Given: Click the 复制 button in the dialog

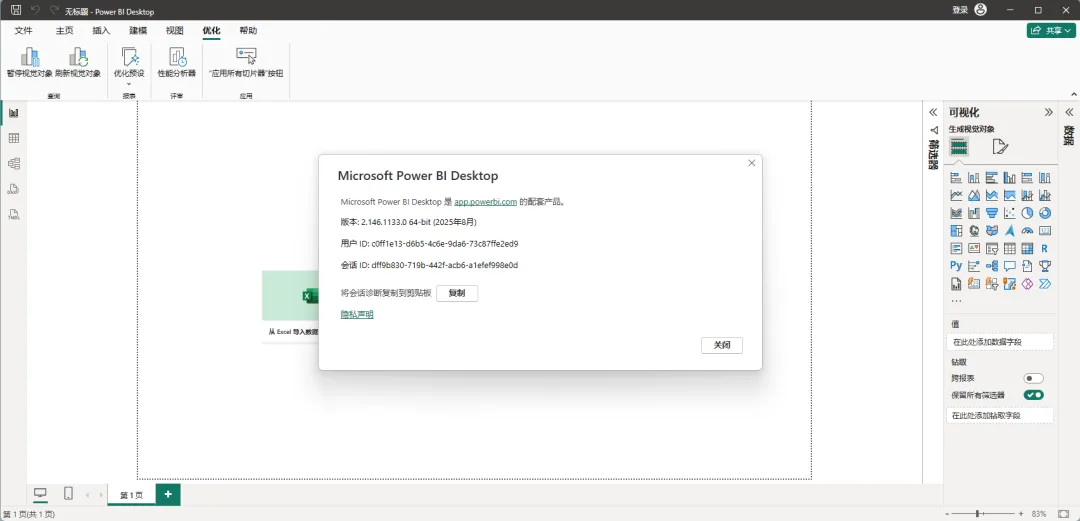Looking at the screenshot, I should point(457,293).
